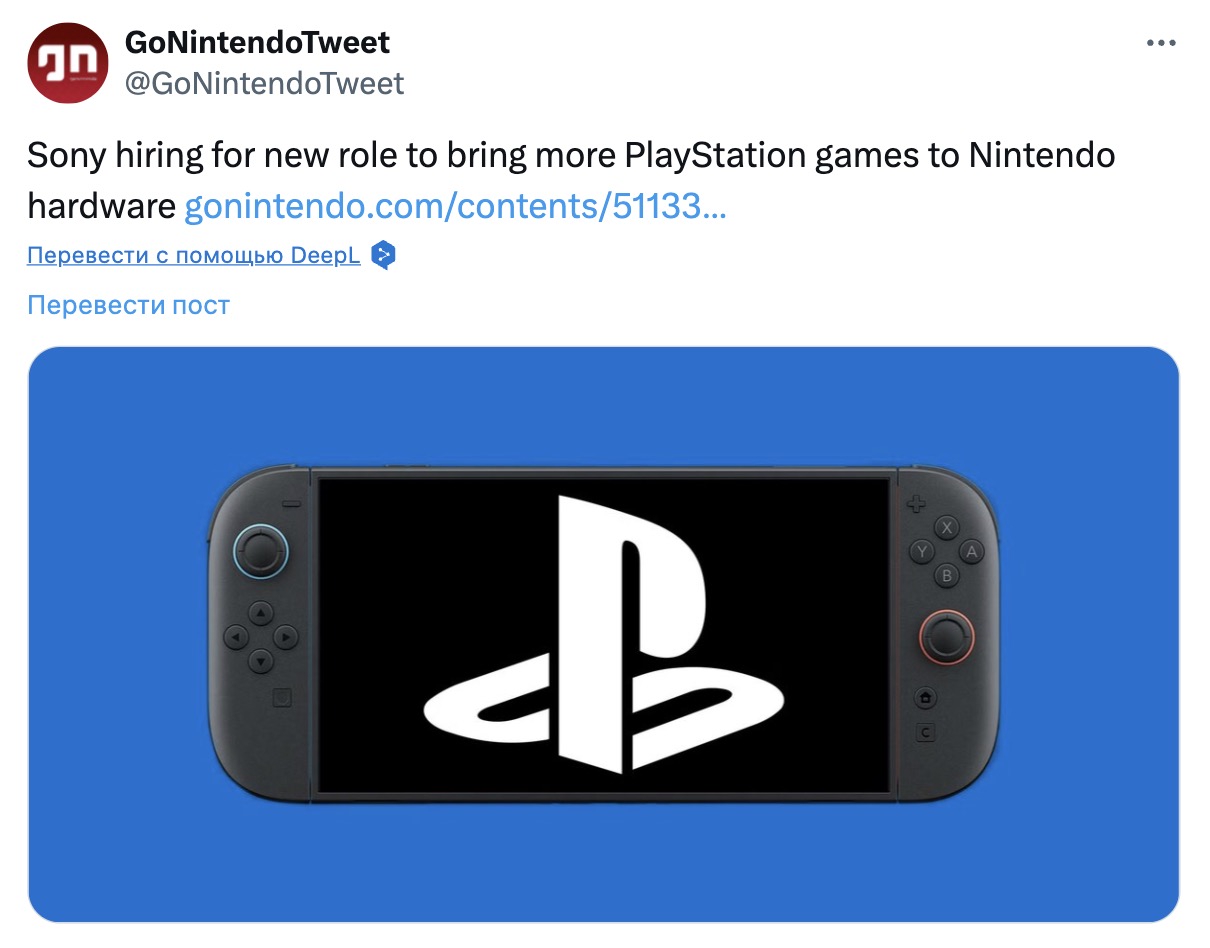
Task: Click the D-pad down arrow button
Action: pyautogui.click(x=260, y=660)
